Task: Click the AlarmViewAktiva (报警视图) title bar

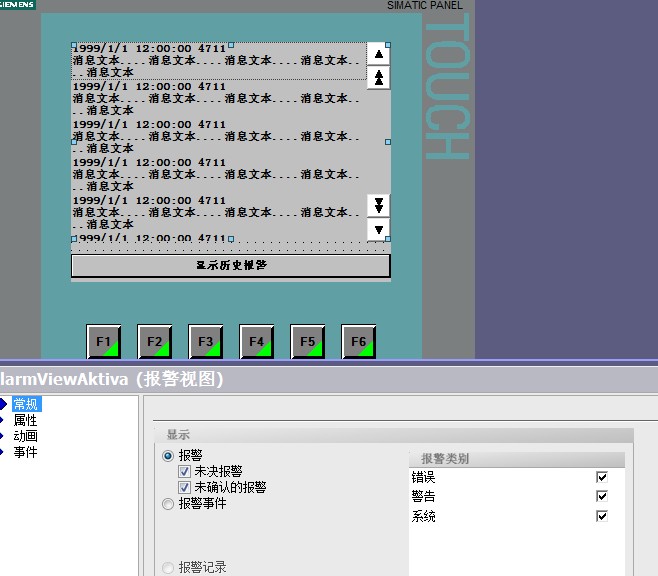Action: pyautogui.click(x=329, y=379)
